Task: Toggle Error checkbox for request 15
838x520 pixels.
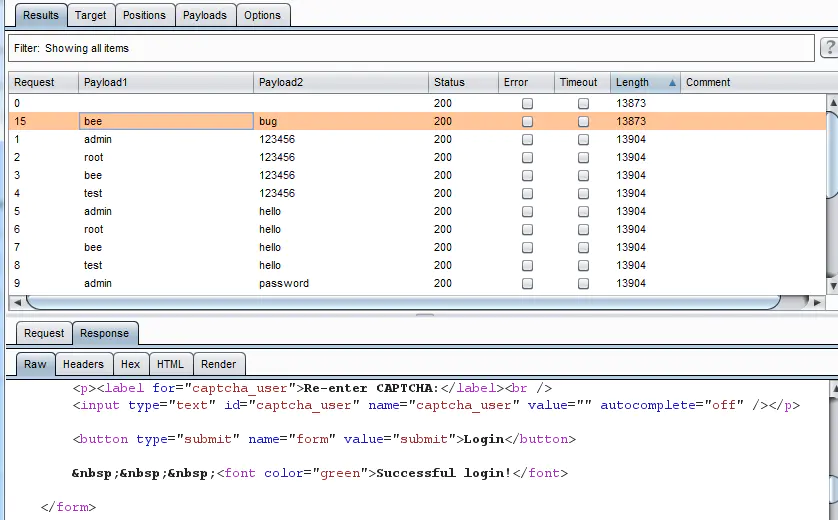Action: pos(527,122)
